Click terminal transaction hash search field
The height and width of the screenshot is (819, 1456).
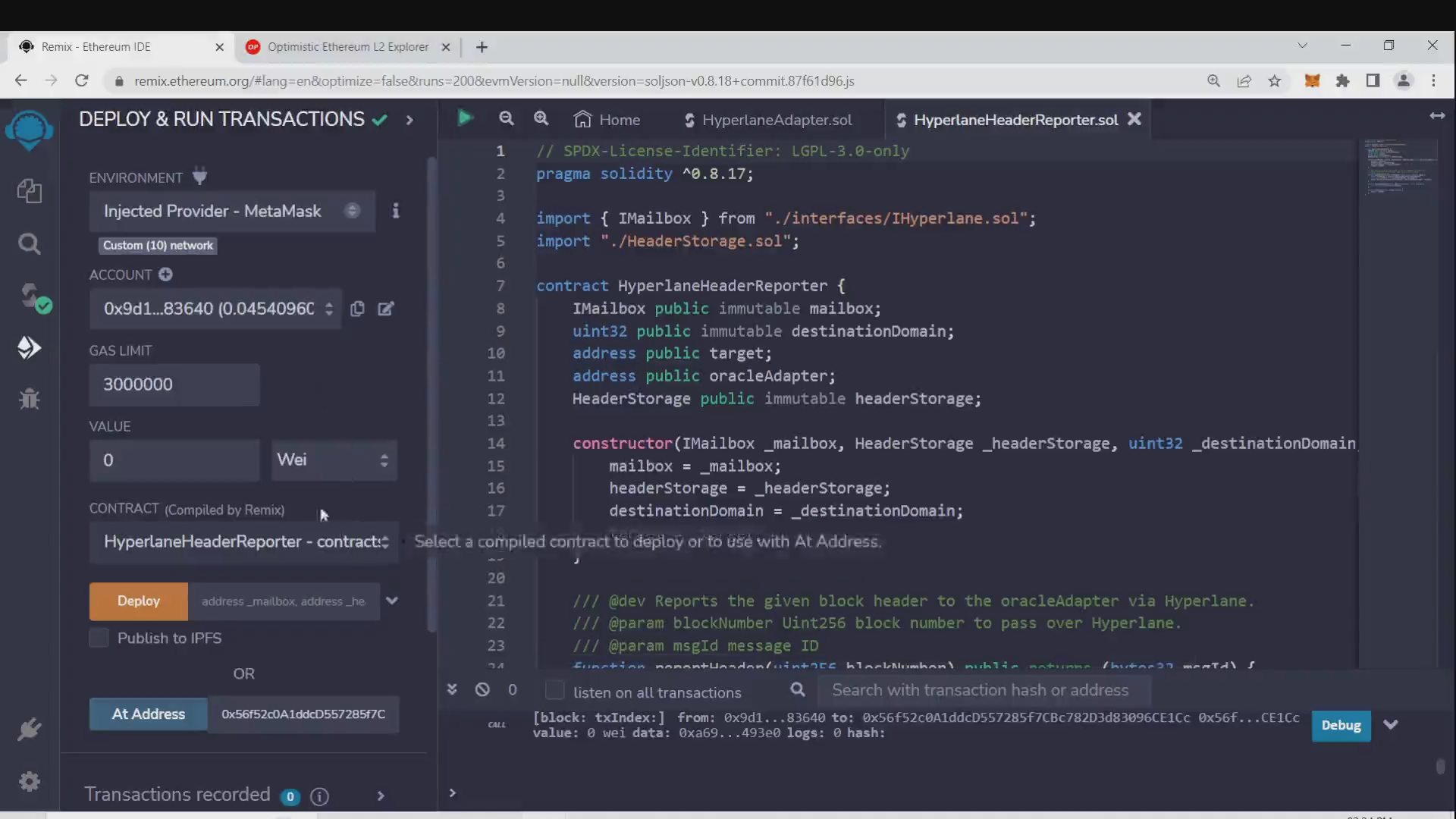[984, 690]
